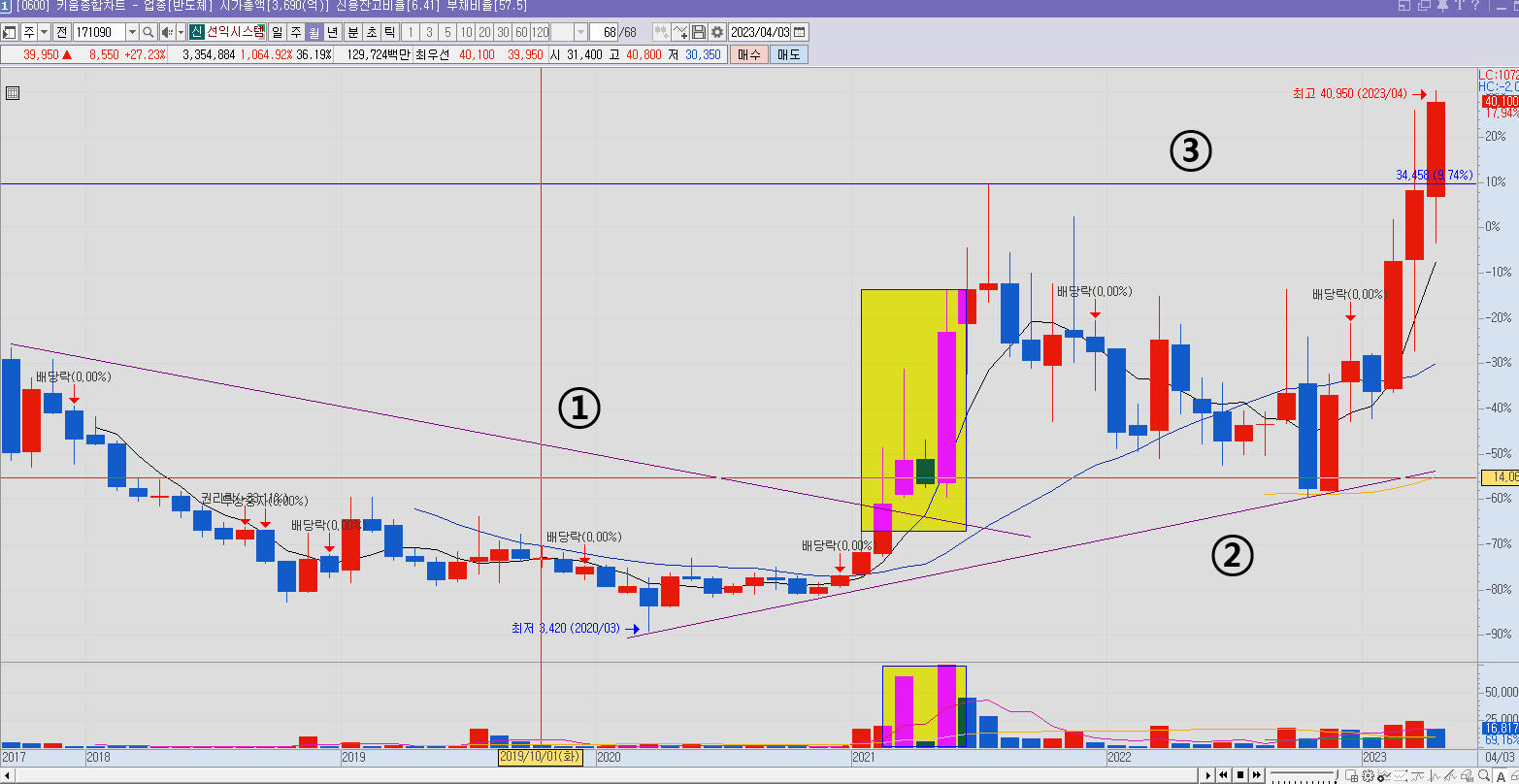This screenshot has width=1519, height=784.
Task: Click the bottom chart-delete indicator icon
Action: [x=1384, y=775]
